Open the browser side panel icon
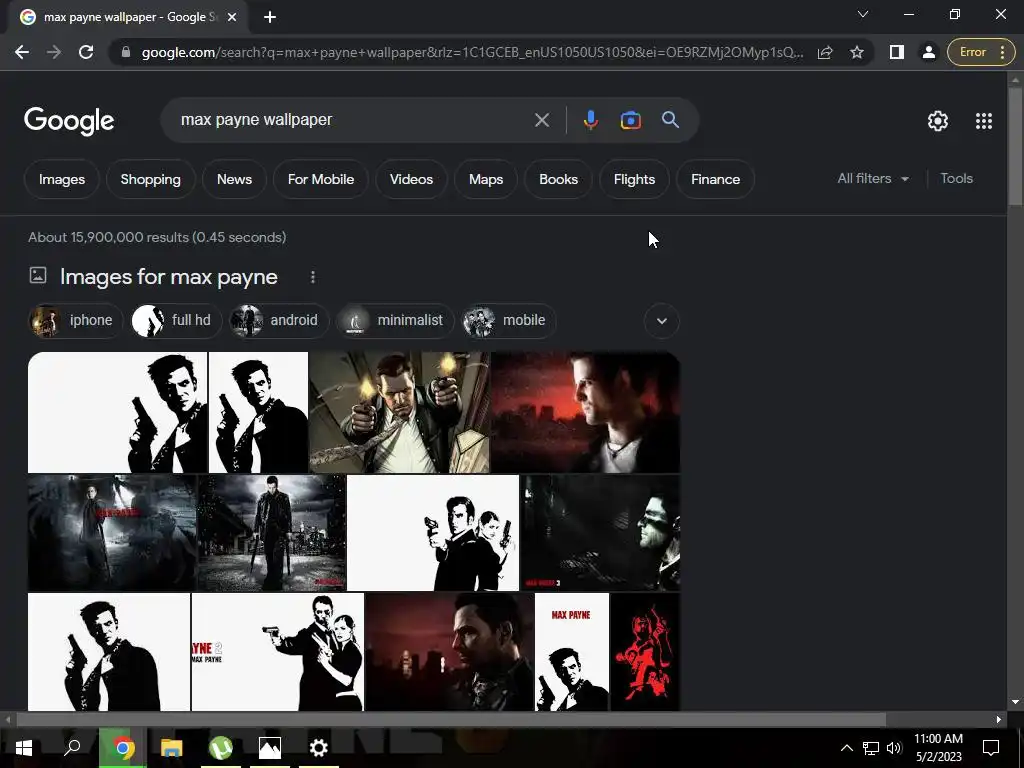The width and height of the screenshot is (1024, 768). (897, 52)
